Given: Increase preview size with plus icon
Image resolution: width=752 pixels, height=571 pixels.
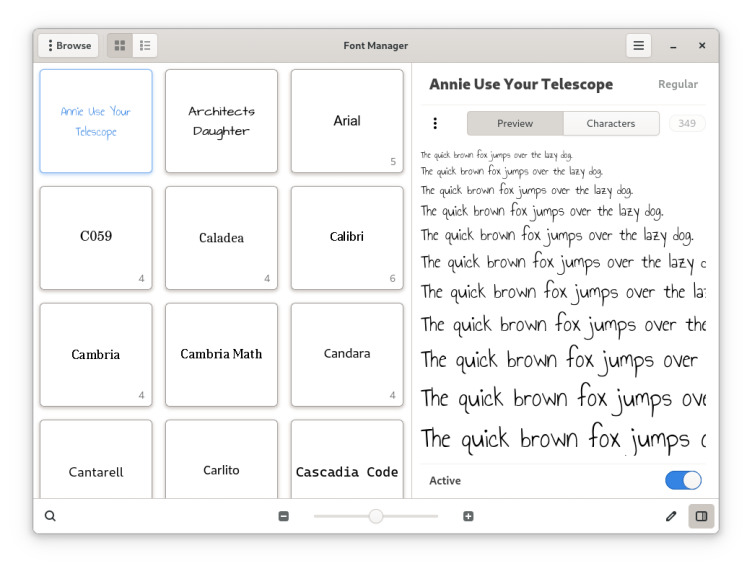Looking at the screenshot, I should pos(468,516).
